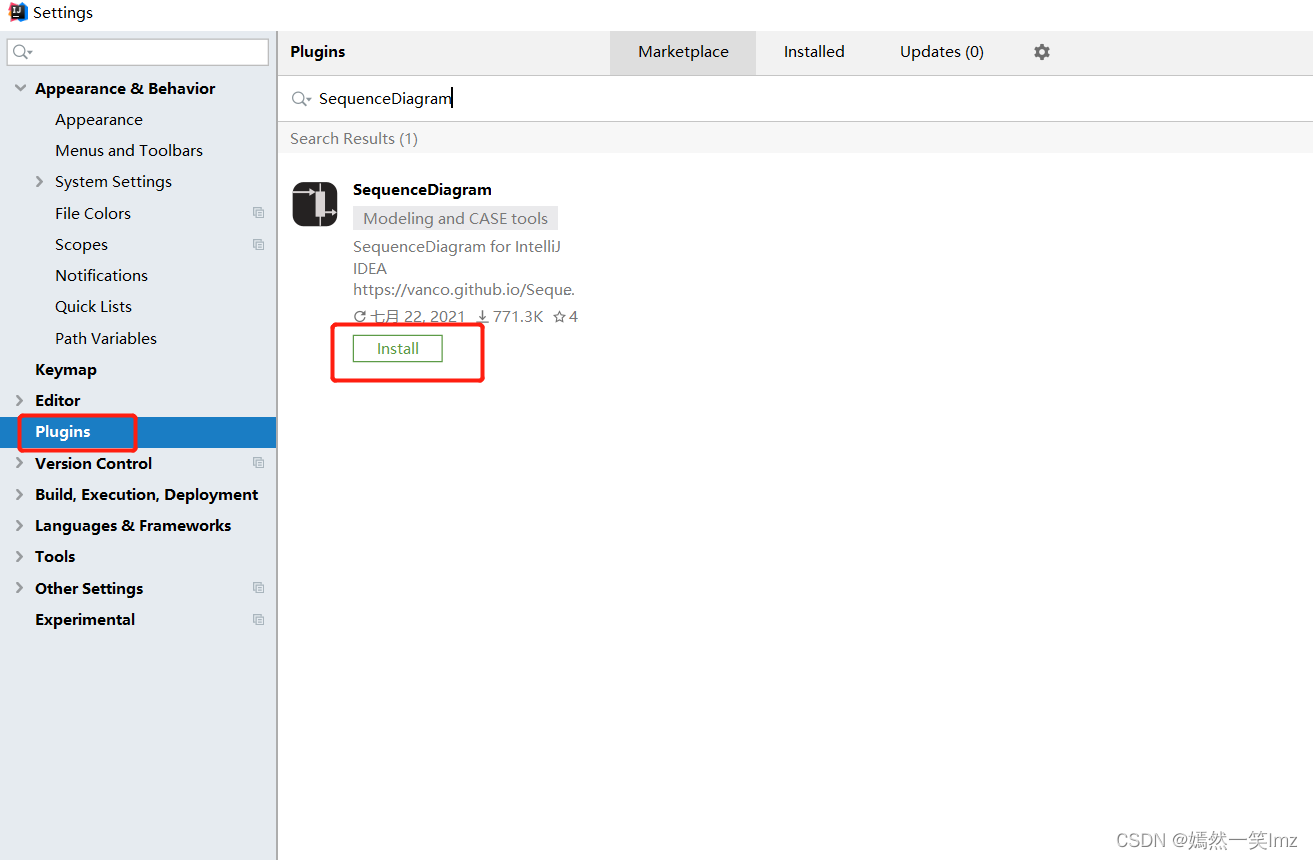
Task: Collapse the Appearance & Behavior section
Action: click(20, 88)
